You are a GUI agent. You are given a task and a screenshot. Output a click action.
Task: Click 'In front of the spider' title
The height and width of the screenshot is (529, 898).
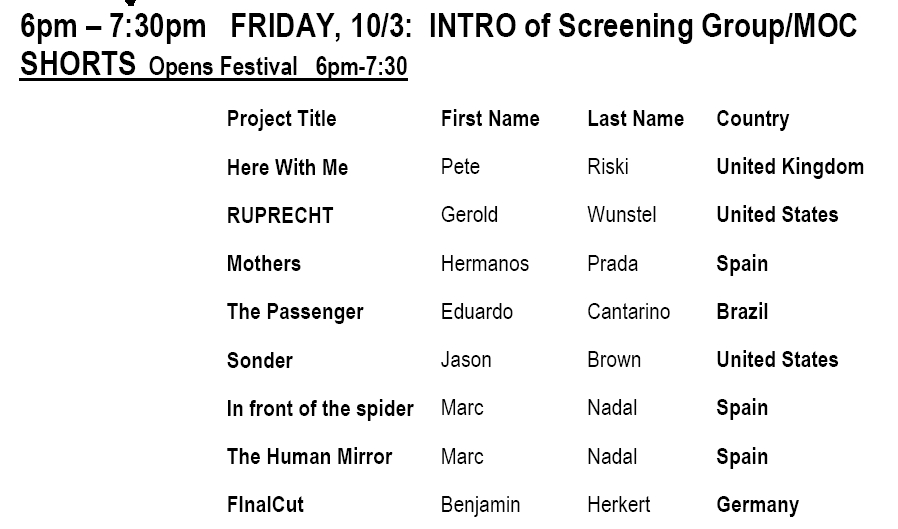[320, 409]
